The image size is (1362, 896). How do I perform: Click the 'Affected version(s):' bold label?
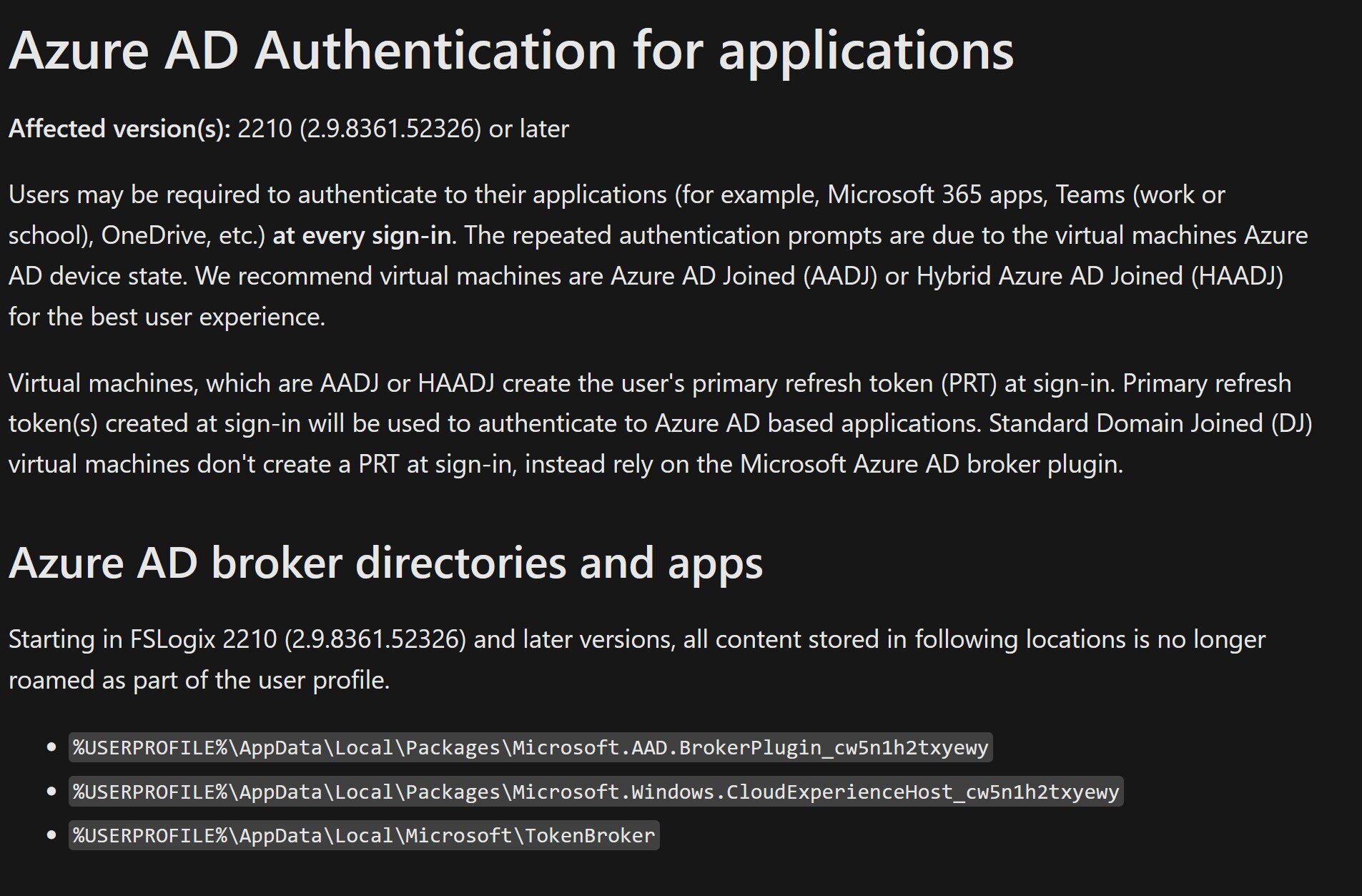point(119,129)
